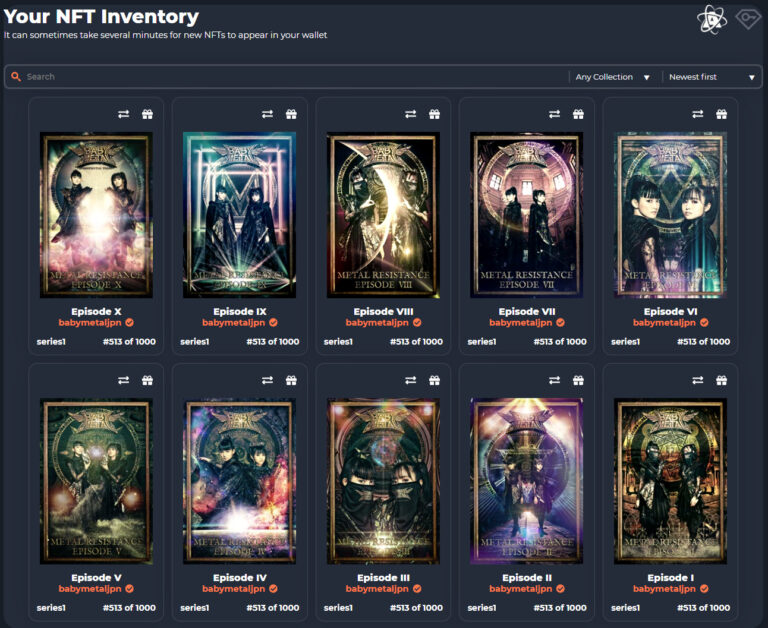Open the Any Collection dropdown

pyautogui.click(x=612, y=77)
